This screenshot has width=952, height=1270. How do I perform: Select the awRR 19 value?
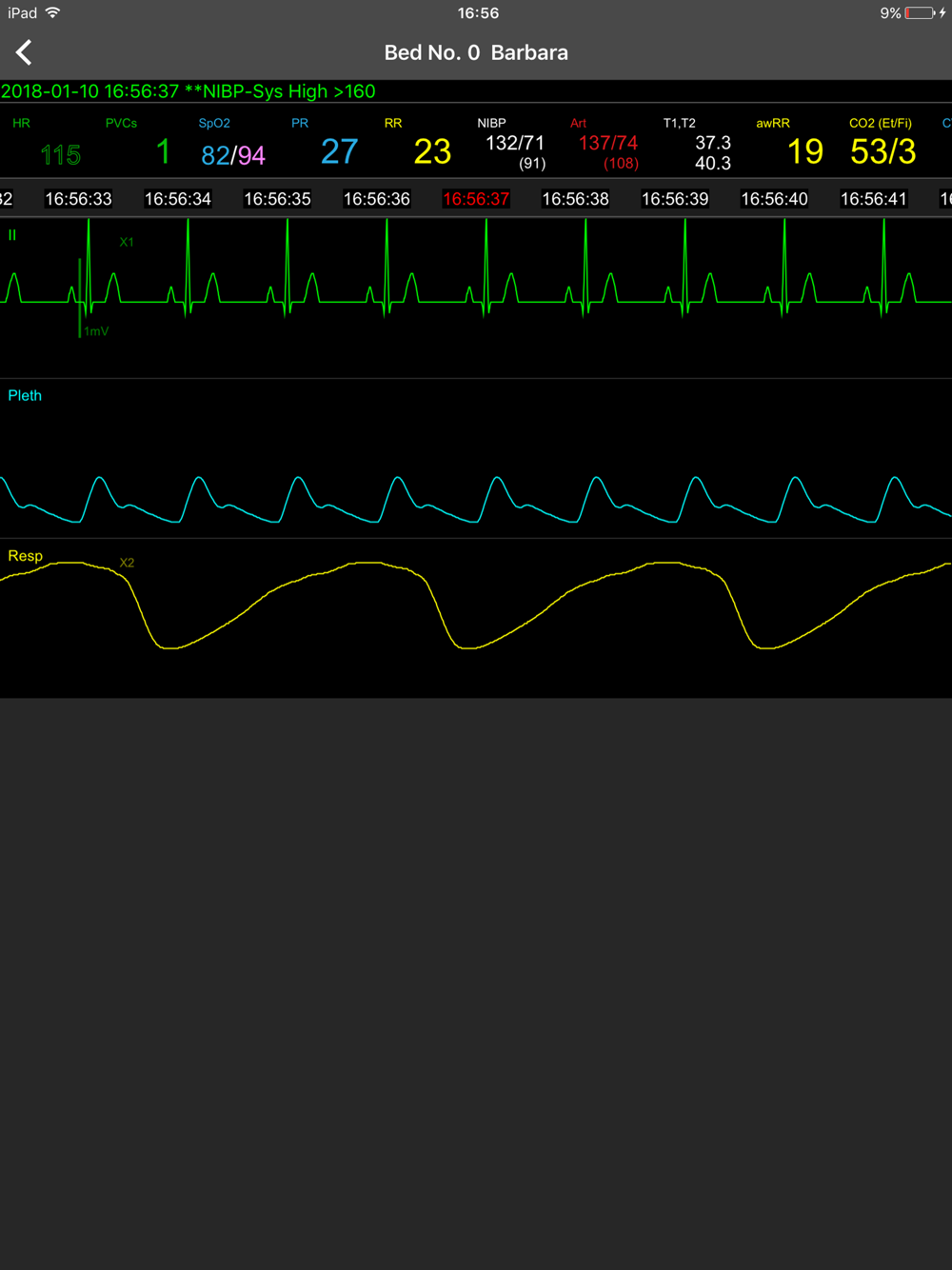[804, 151]
